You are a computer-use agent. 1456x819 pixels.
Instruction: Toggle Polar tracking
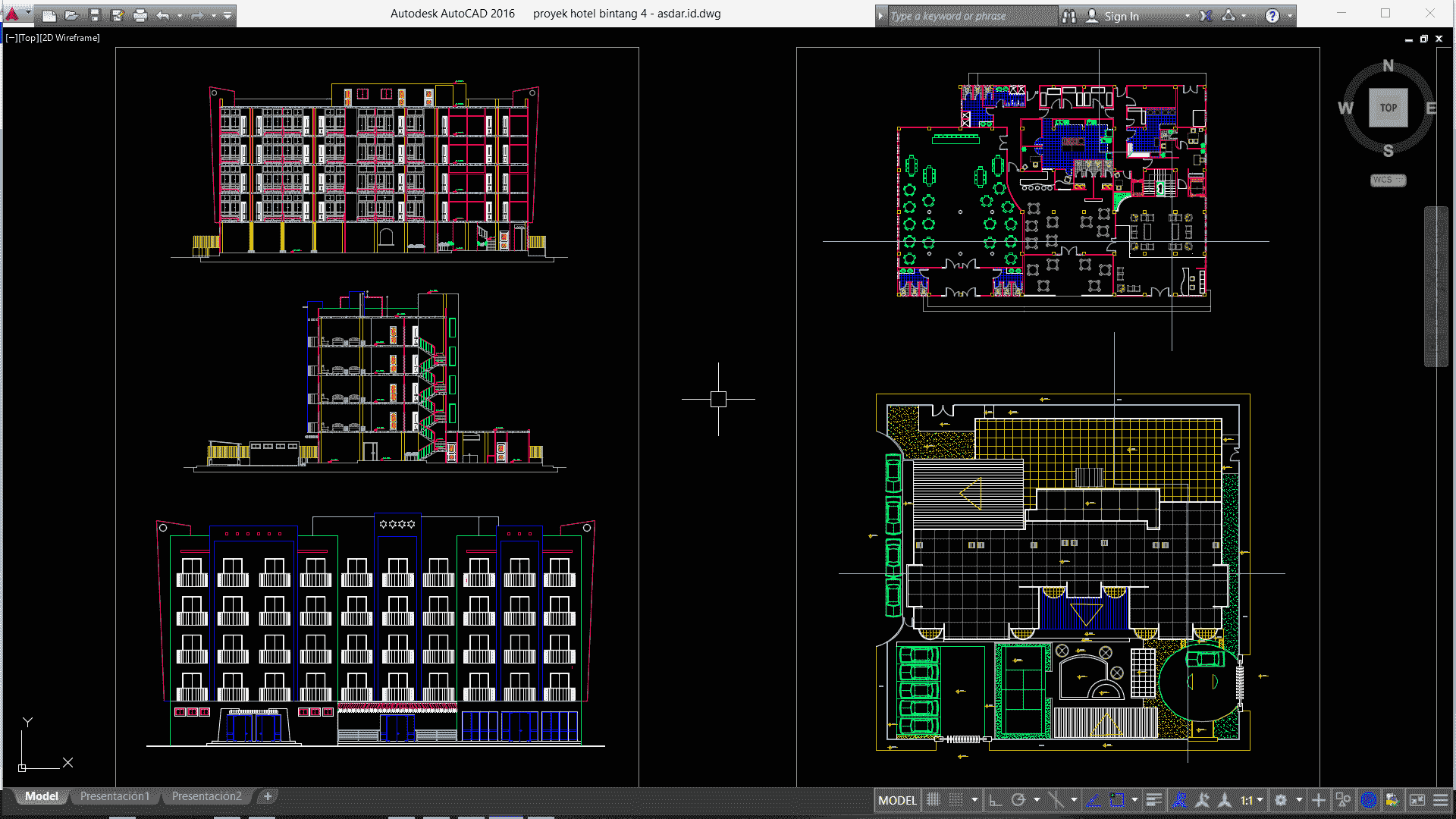(x=1018, y=800)
